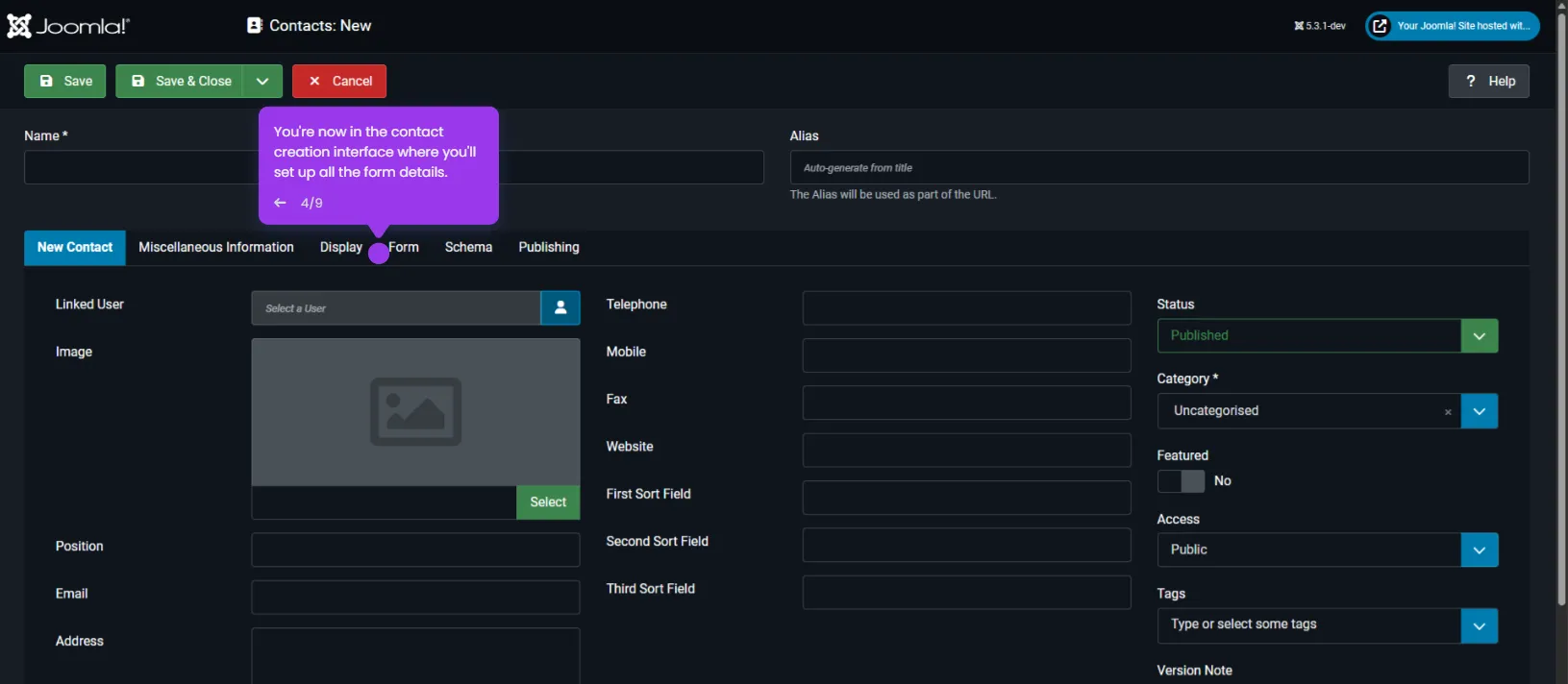1568x684 pixels.
Task: Open the Display tab
Action: 341,248
